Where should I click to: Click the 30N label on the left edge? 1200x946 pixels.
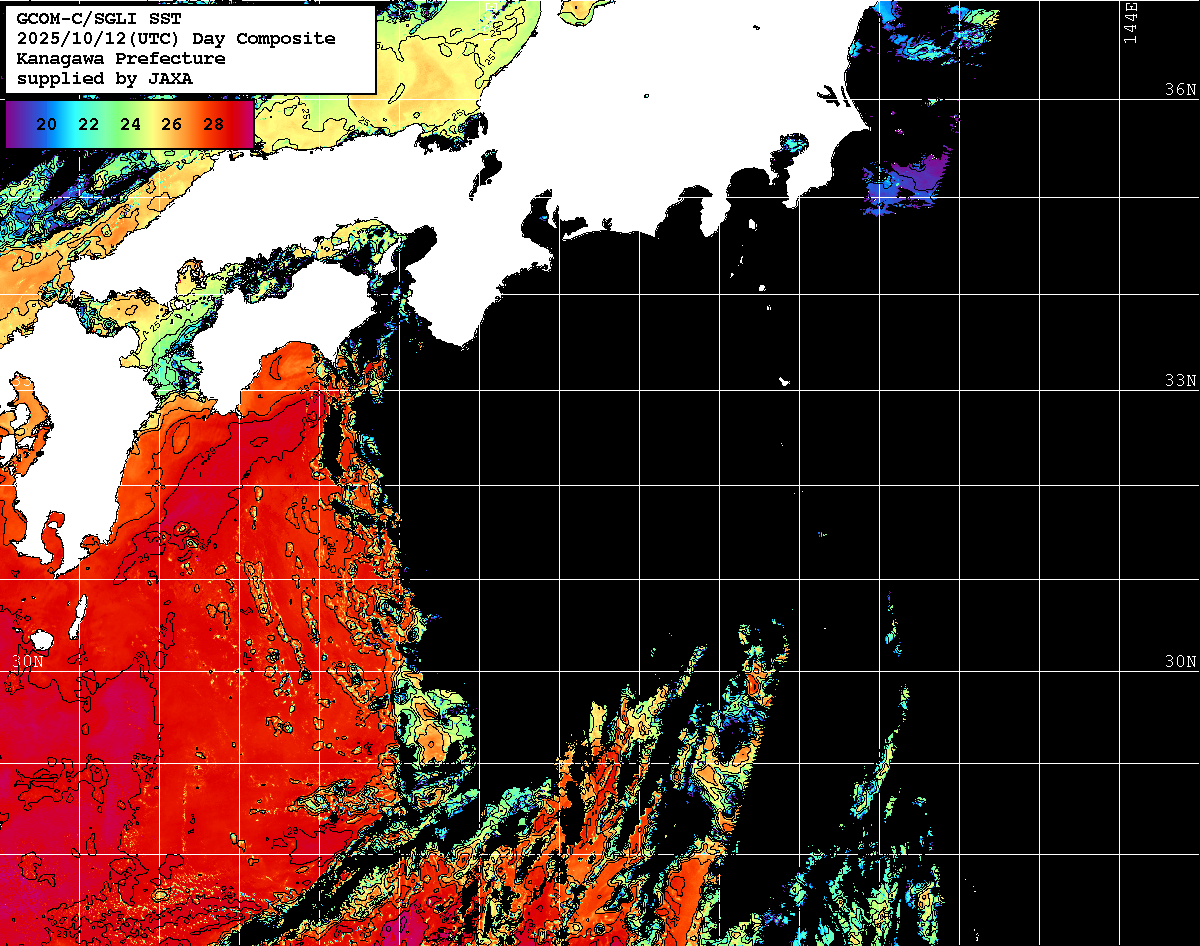(x=28, y=661)
